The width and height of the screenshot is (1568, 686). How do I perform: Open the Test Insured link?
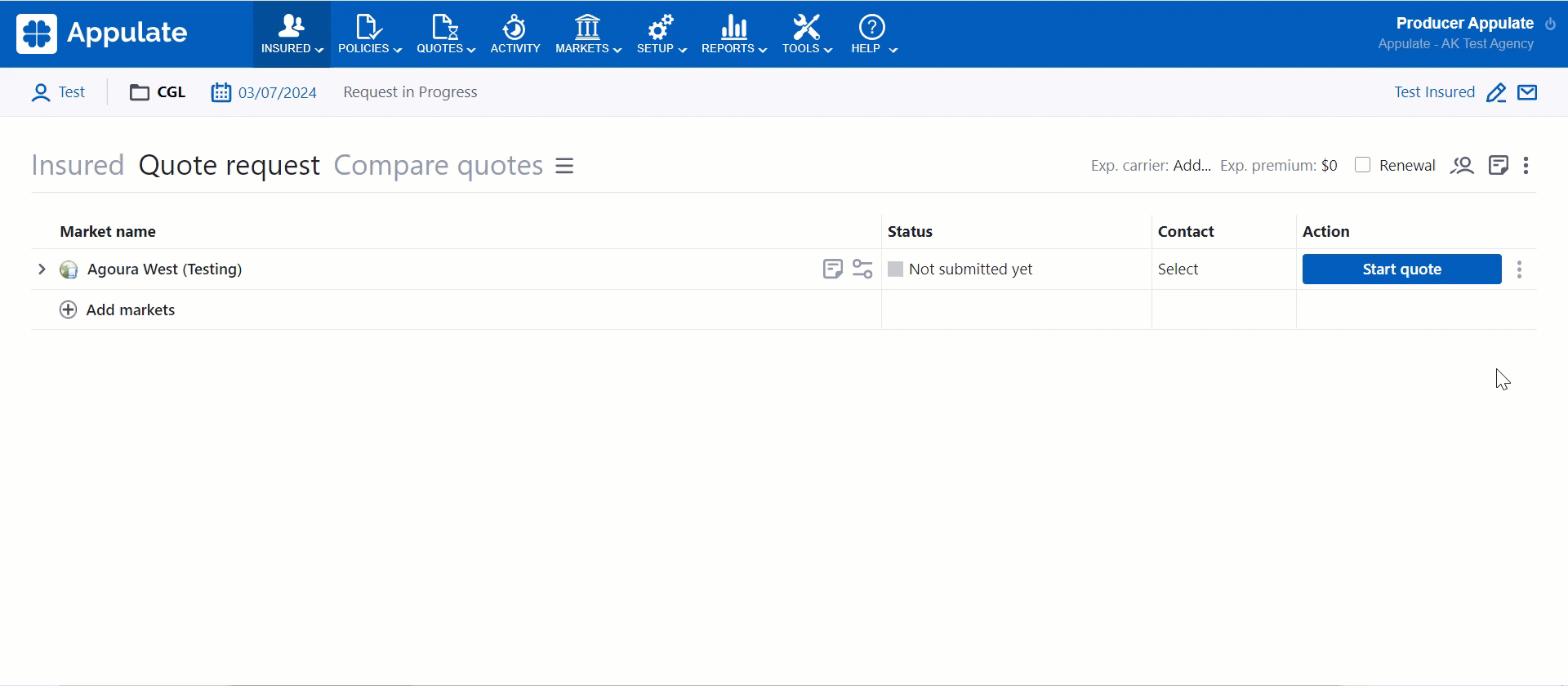[1434, 92]
